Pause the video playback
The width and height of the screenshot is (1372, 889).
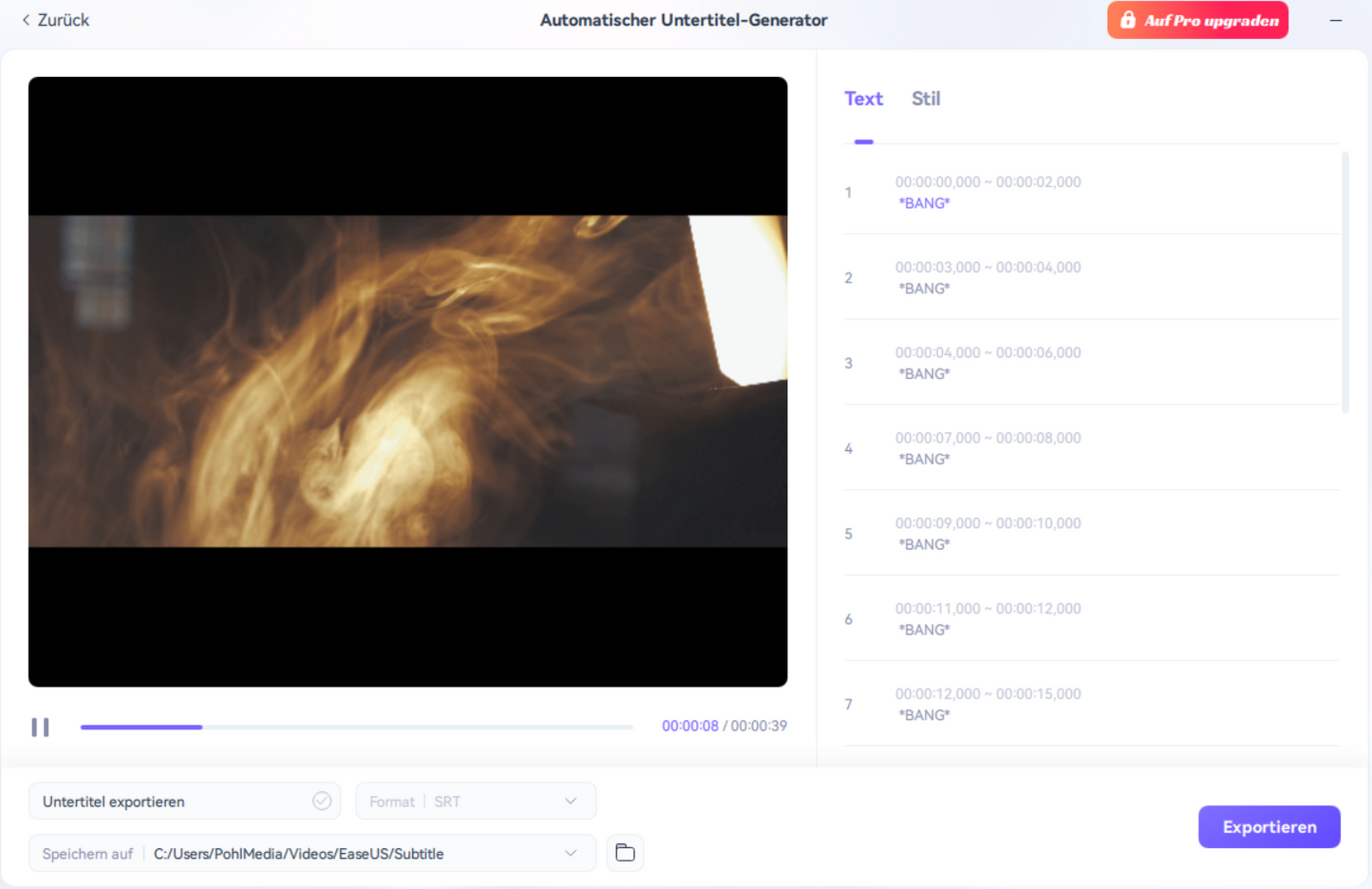coord(40,728)
